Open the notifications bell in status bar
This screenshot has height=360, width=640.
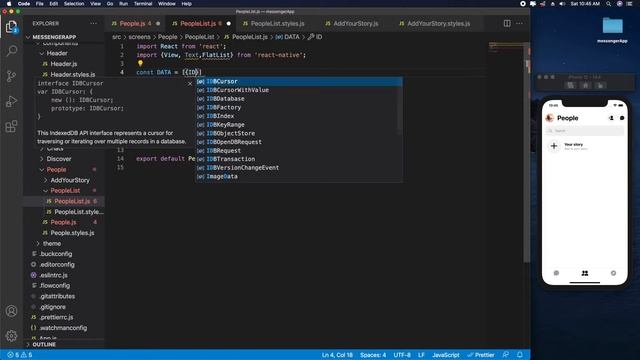click(520, 355)
